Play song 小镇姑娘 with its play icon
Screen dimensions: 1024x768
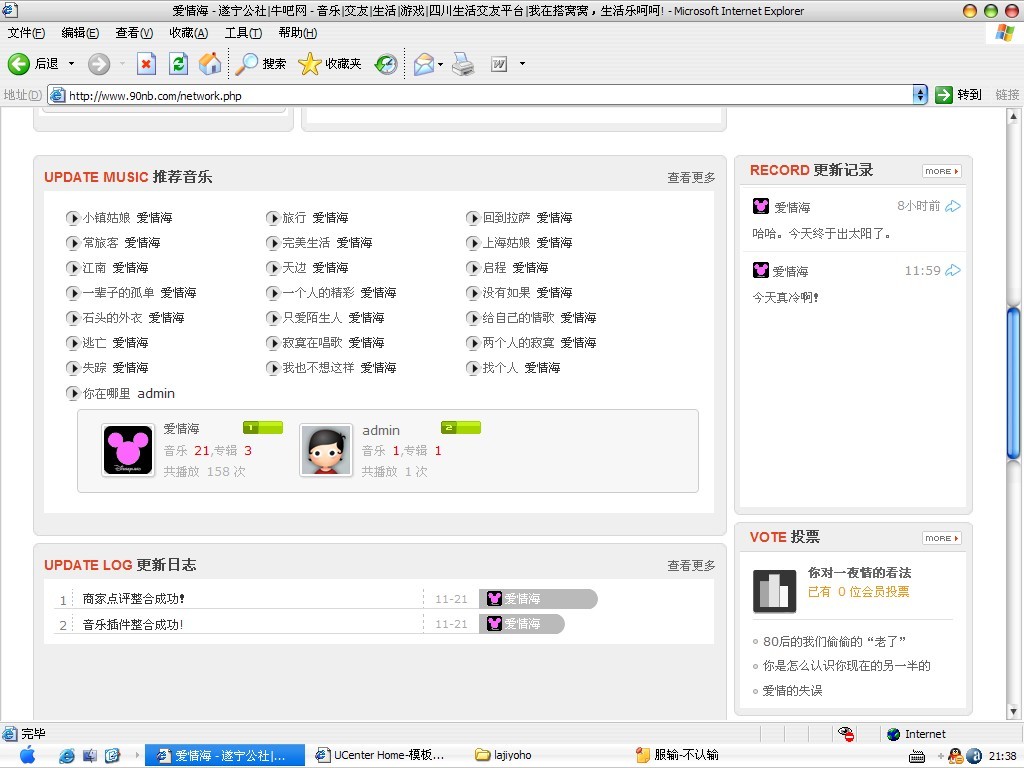[72, 217]
